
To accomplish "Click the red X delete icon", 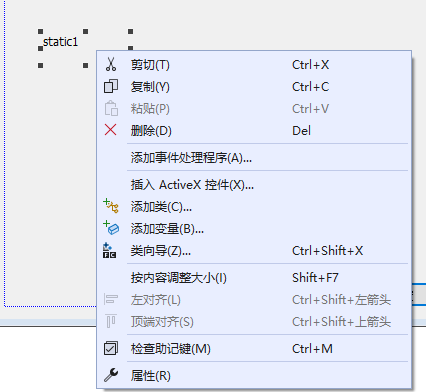I will click(110, 130).
